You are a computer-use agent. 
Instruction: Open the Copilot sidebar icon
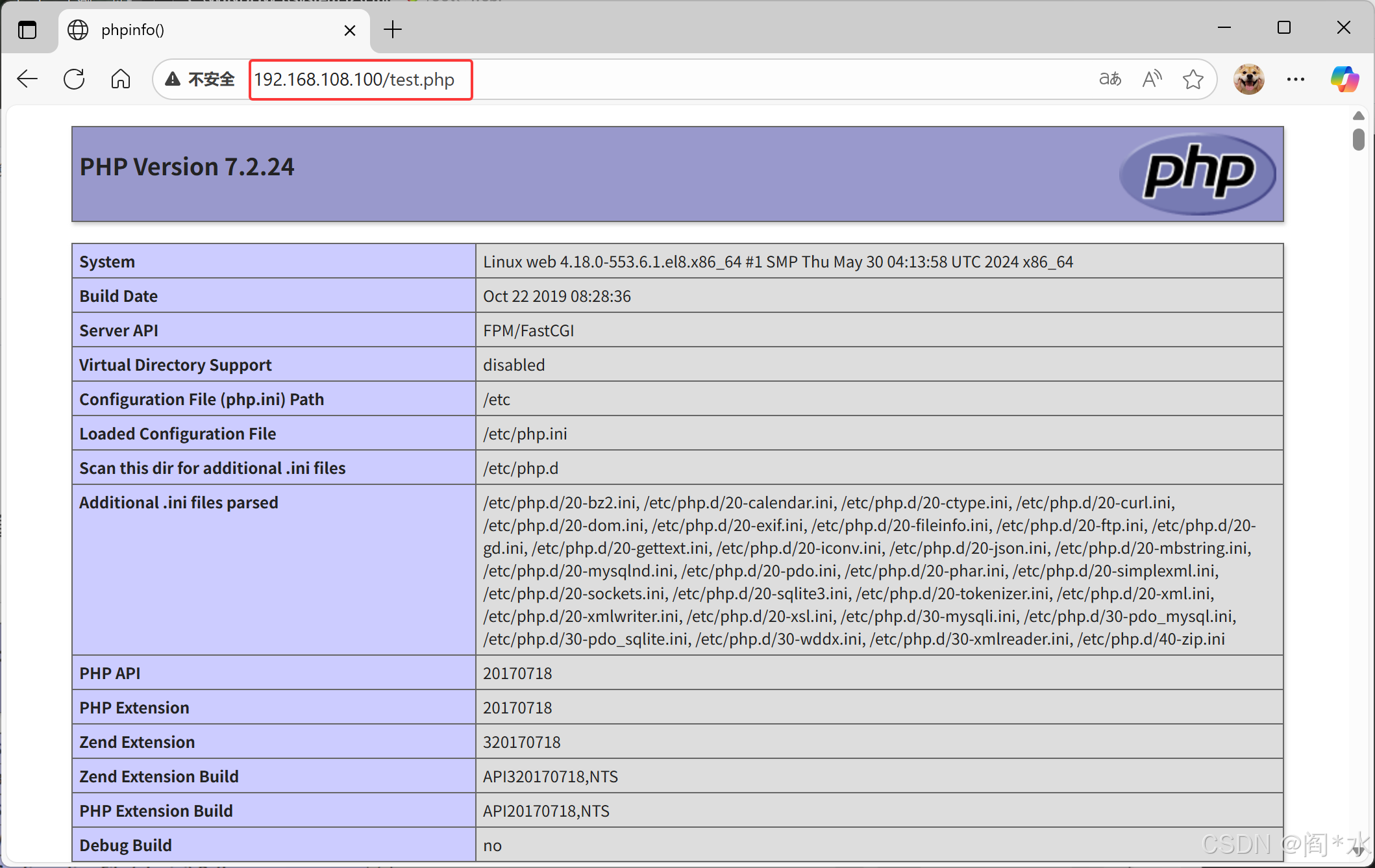(x=1344, y=79)
